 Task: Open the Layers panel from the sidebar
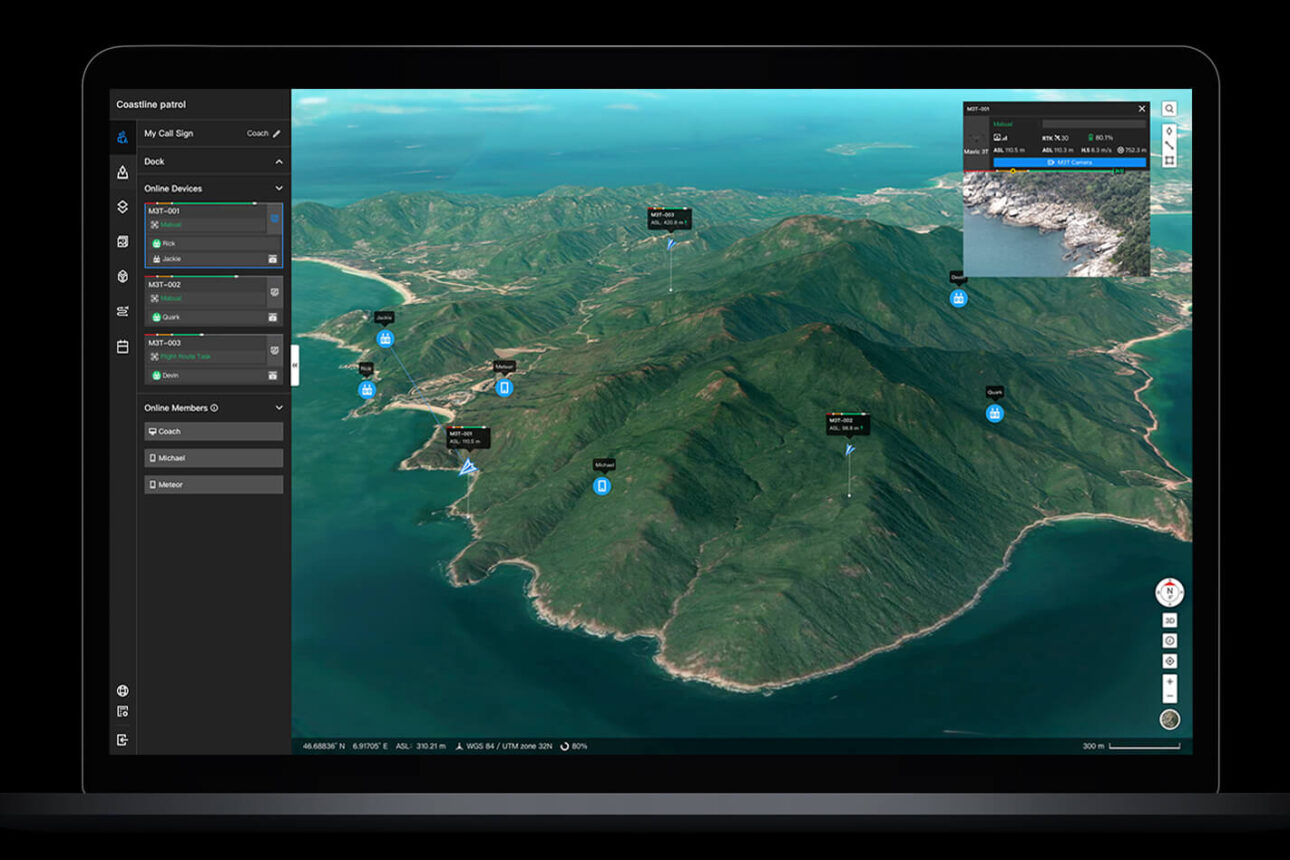(123, 207)
